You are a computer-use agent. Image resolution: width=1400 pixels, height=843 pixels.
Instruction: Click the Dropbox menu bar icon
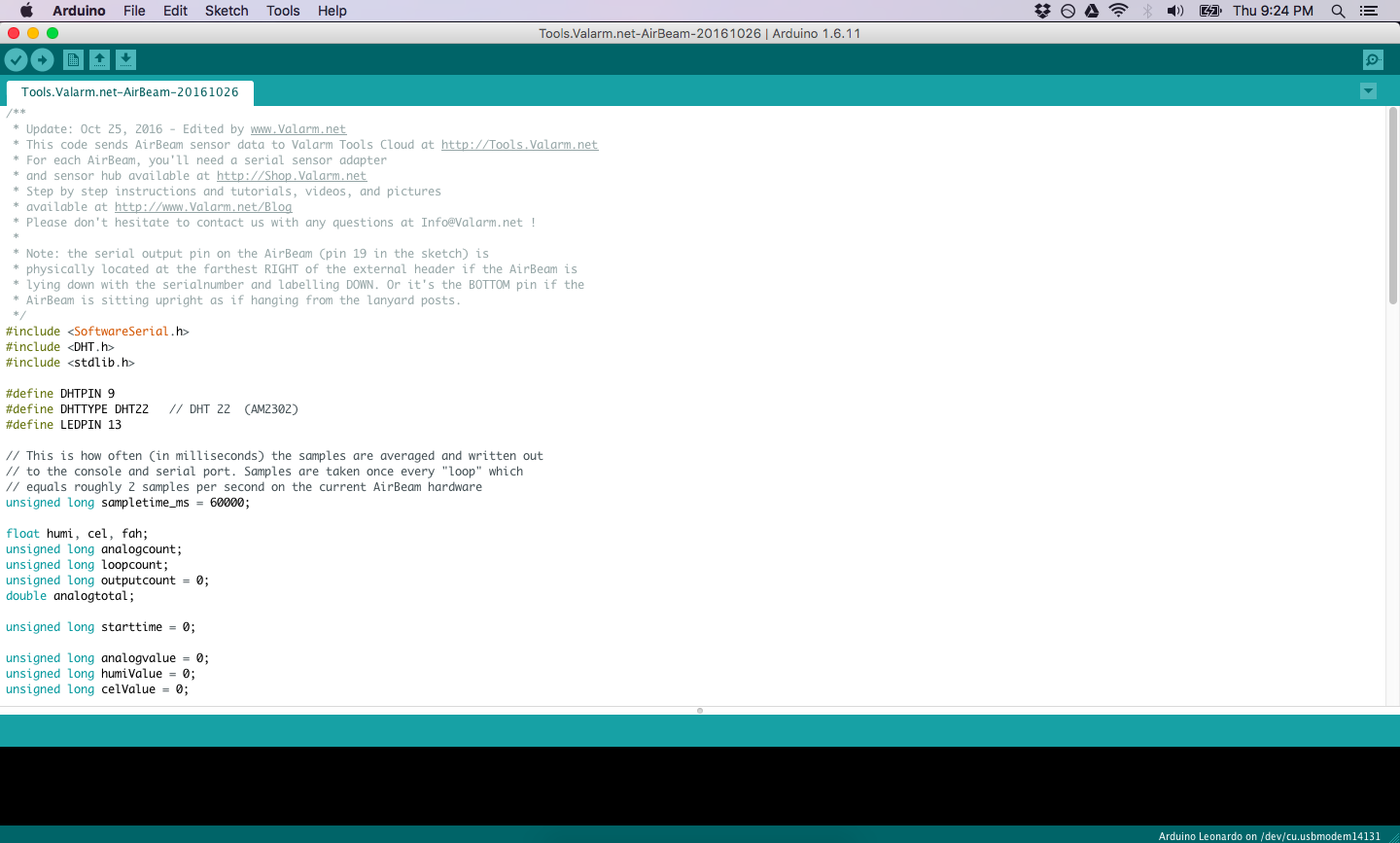point(1042,11)
